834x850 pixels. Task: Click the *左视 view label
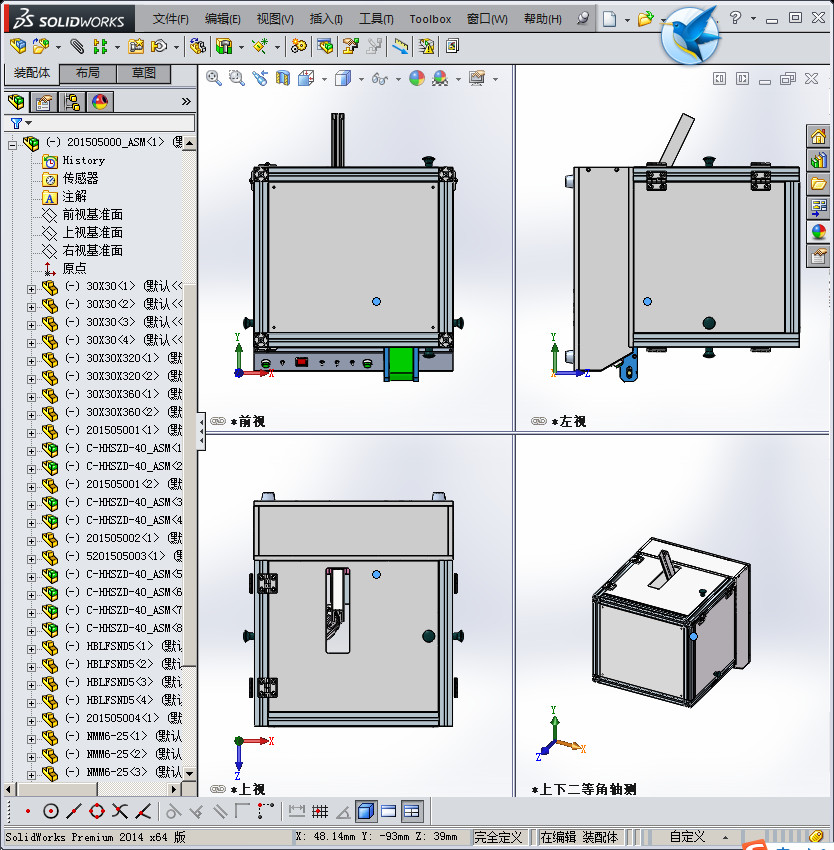(x=569, y=421)
